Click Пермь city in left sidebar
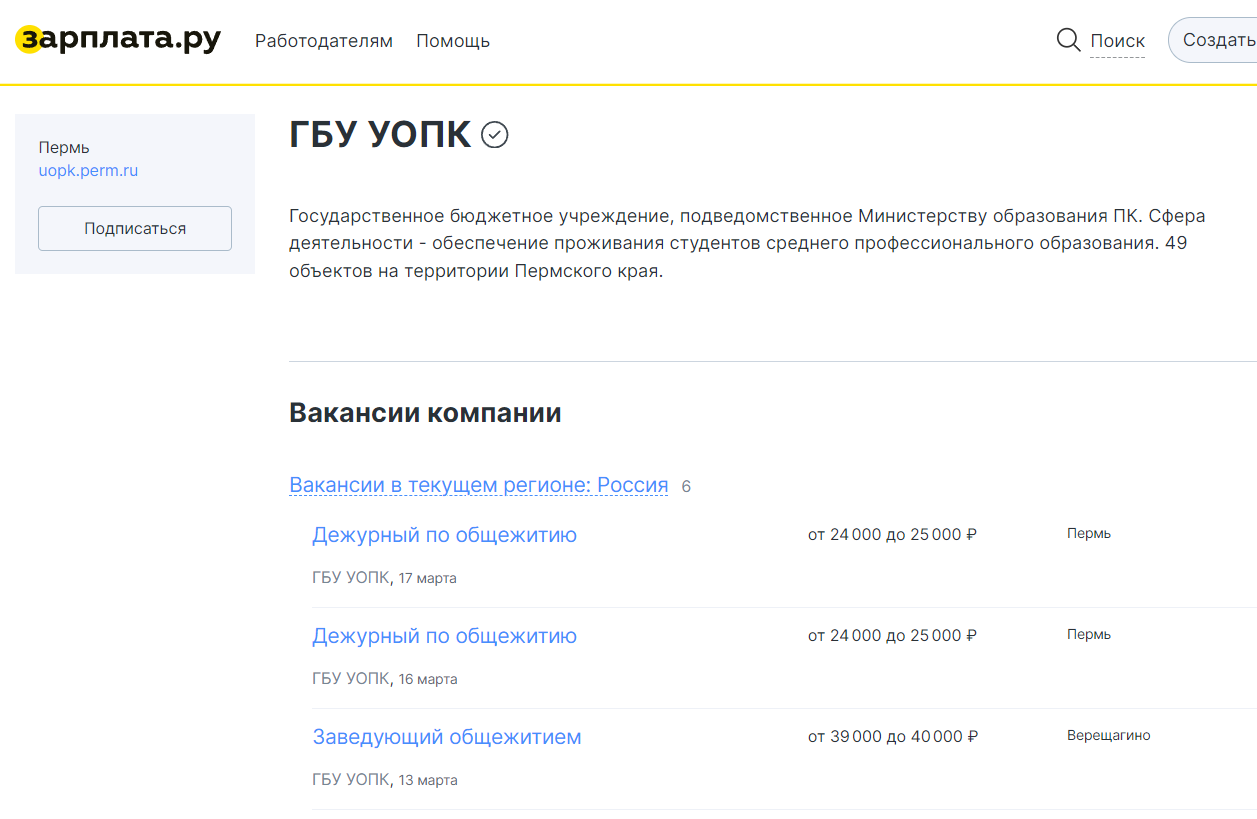The width and height of the screenshot is (1257, 819). click(64, 148)
